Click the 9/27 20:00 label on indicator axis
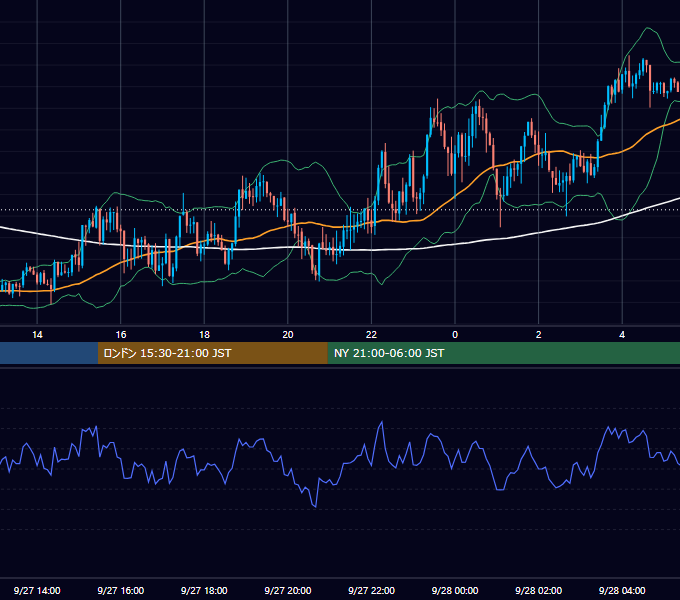This screenshot has height=600, width=680. [x=288, y=590]
